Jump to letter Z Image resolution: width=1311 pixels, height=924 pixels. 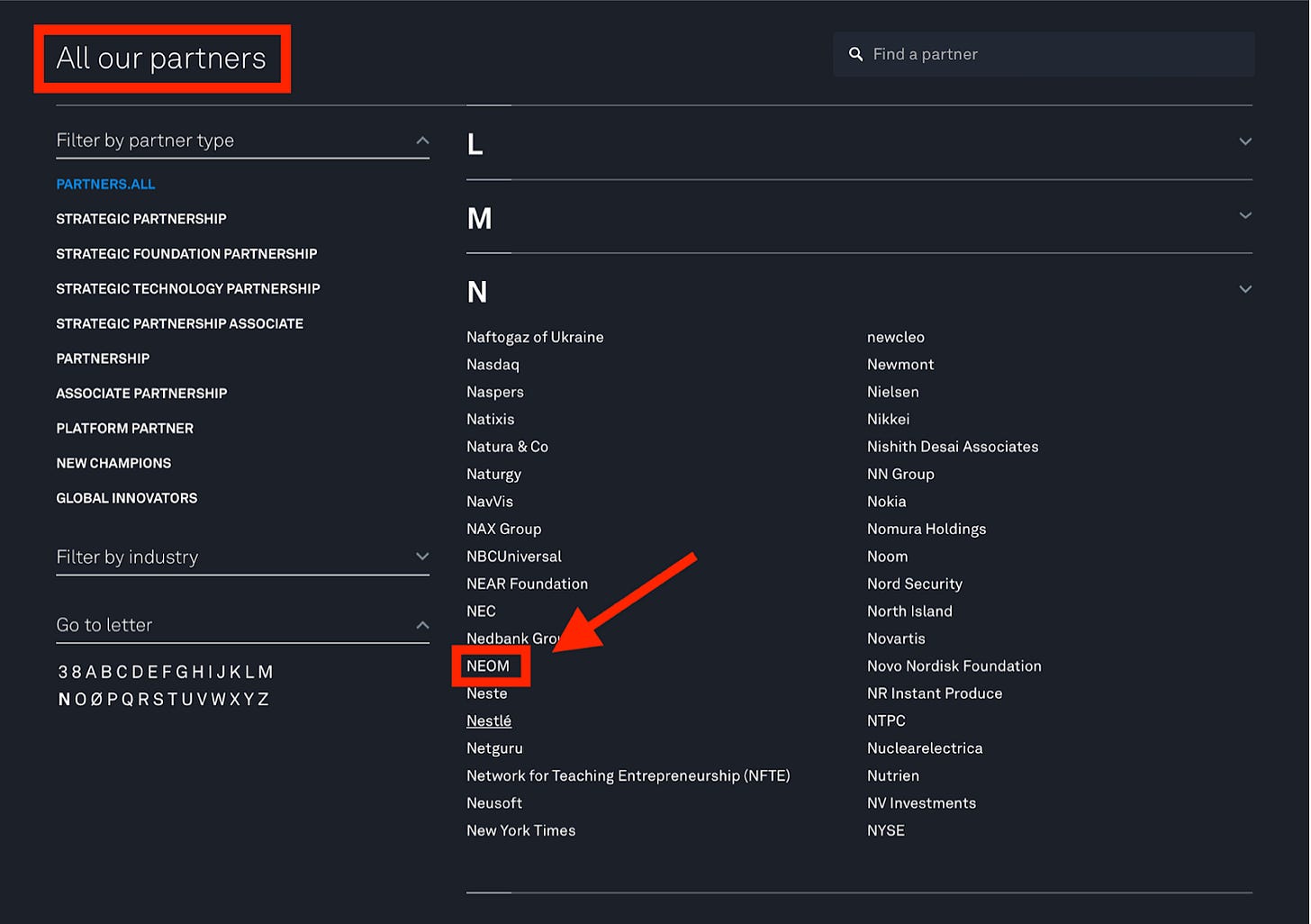[x=263, y=699]
